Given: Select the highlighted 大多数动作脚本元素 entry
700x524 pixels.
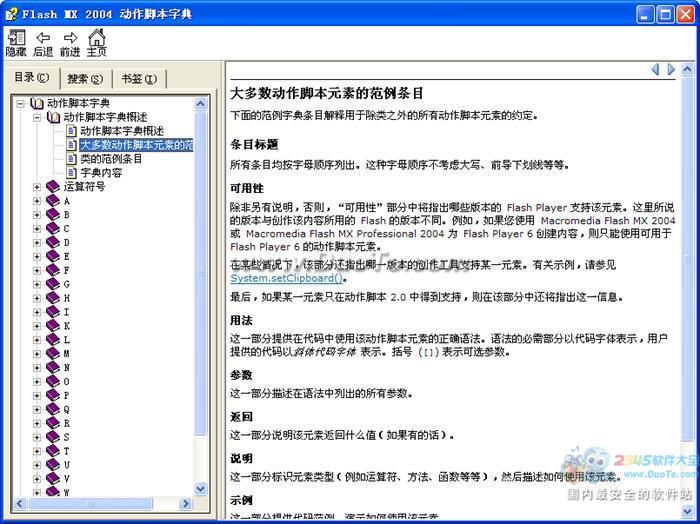Looking at the screenshot, I should 136,145.
